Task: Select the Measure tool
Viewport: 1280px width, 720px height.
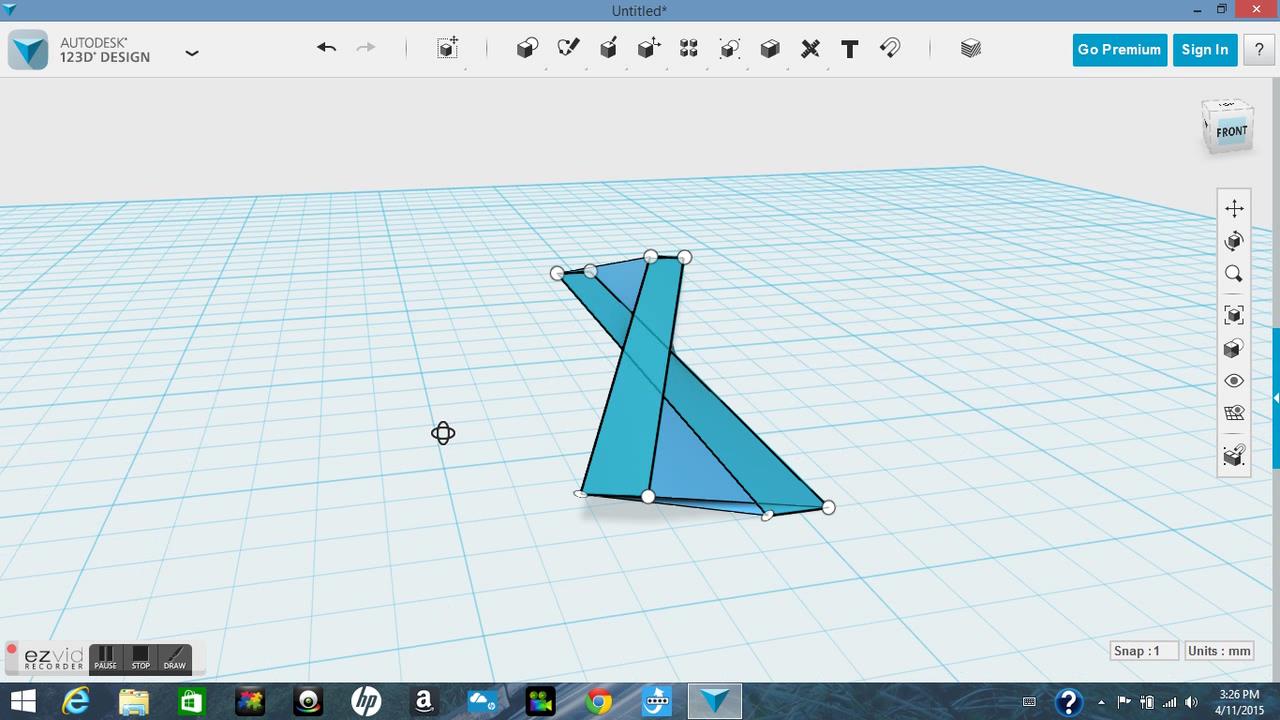Action: pos(810,48)
